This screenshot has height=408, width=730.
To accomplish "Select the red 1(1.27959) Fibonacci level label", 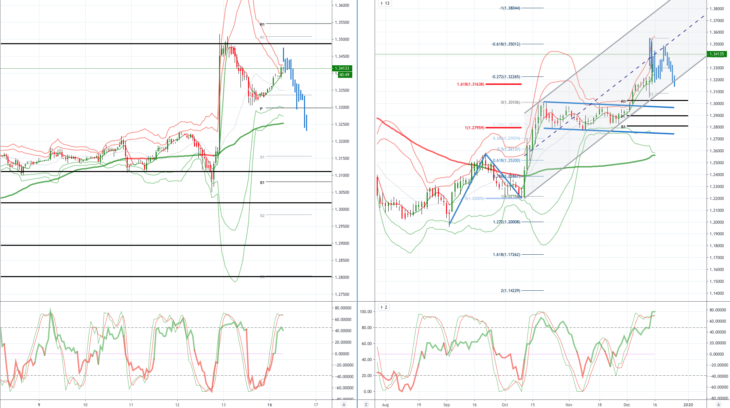I will [x=474, y=128].
